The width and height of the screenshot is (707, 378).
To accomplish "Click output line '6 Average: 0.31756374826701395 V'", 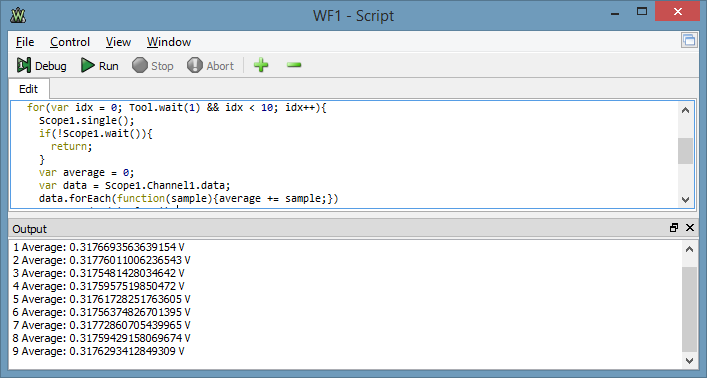I will [x=101, y=312].
